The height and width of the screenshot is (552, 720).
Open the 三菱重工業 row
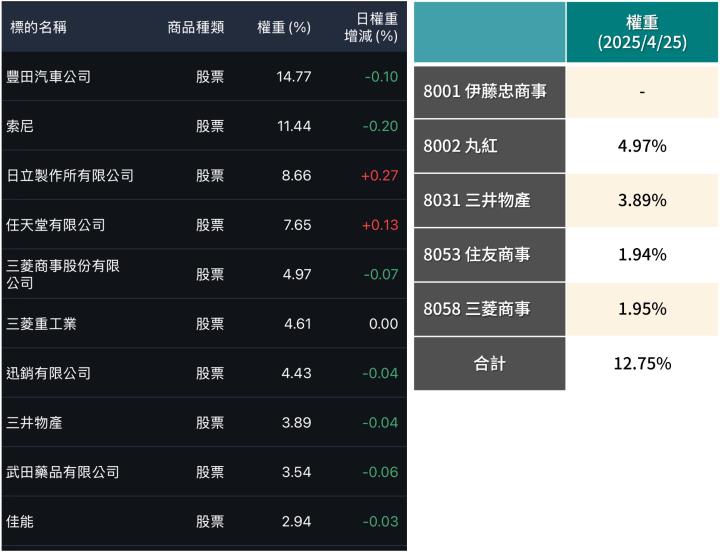[x=41, y=324]
